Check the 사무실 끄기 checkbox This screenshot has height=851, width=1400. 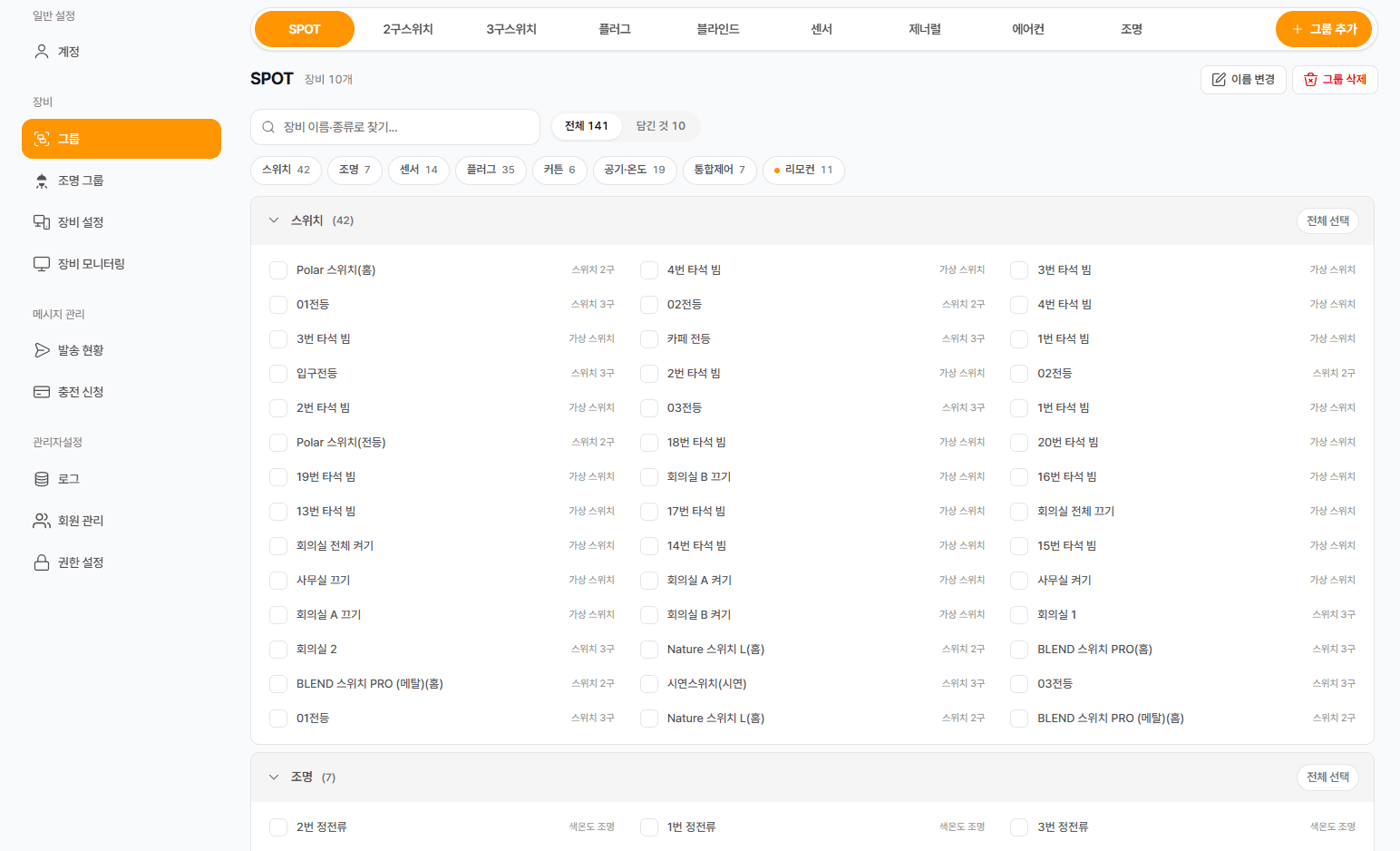tap(278, 581)
